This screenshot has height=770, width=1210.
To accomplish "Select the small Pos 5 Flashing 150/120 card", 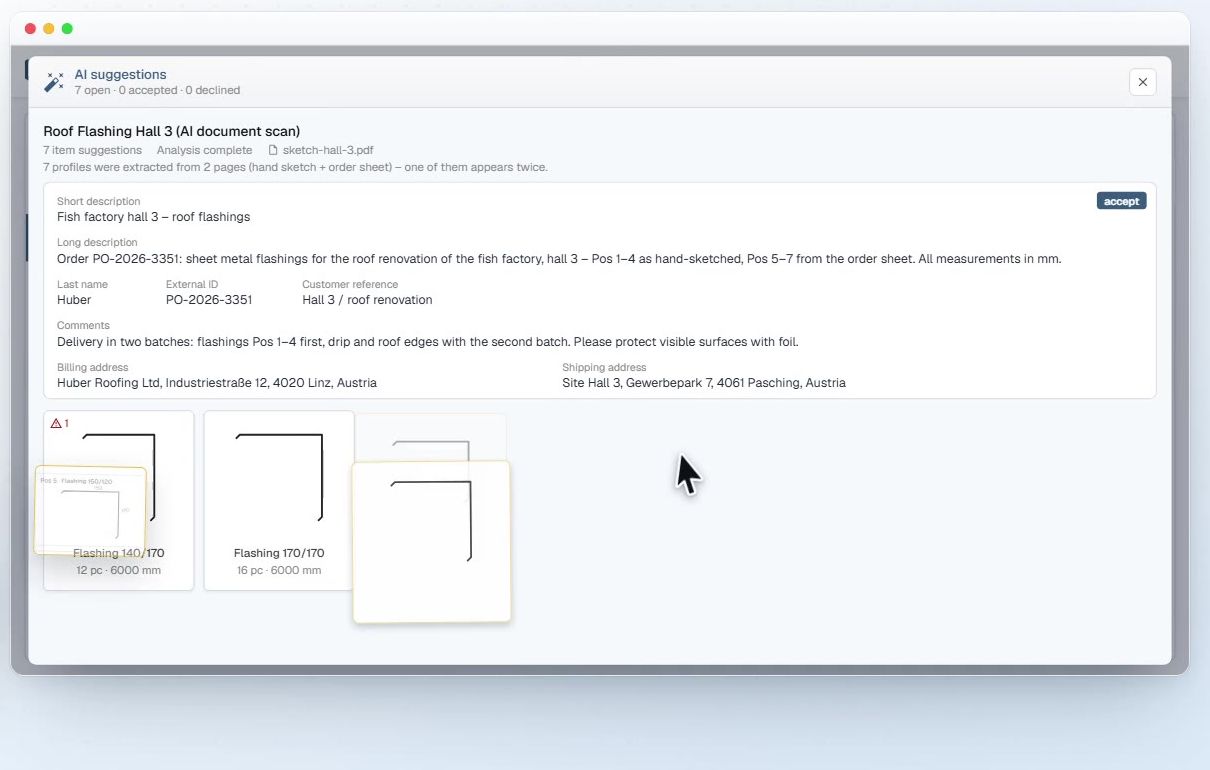I will [x=90, y=510].
